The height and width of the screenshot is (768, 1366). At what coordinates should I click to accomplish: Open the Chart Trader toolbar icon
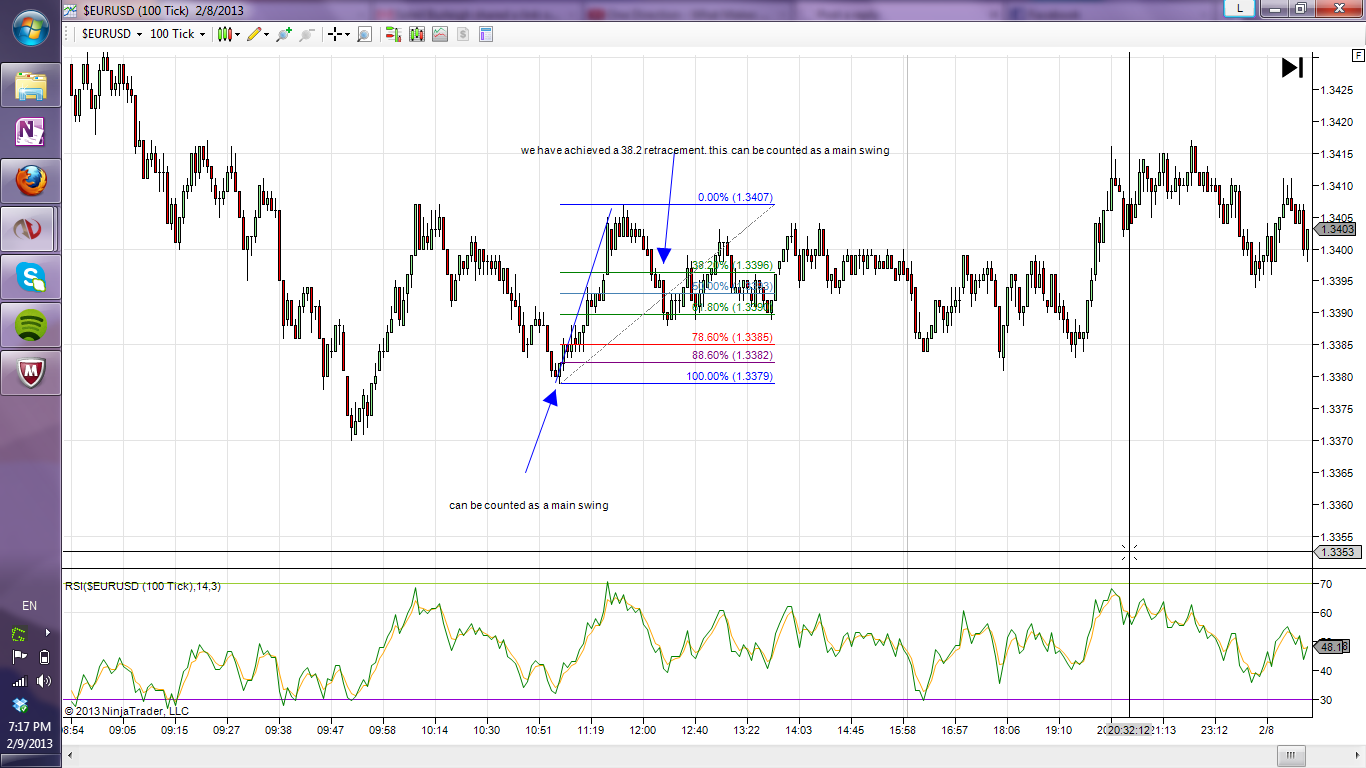(x=390, y=34)
